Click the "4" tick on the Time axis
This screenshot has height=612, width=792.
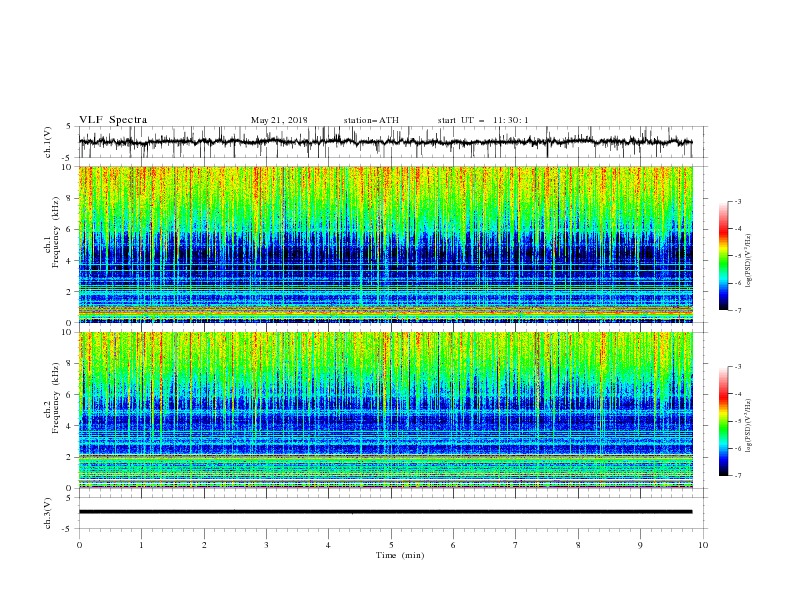pos(328,545)
